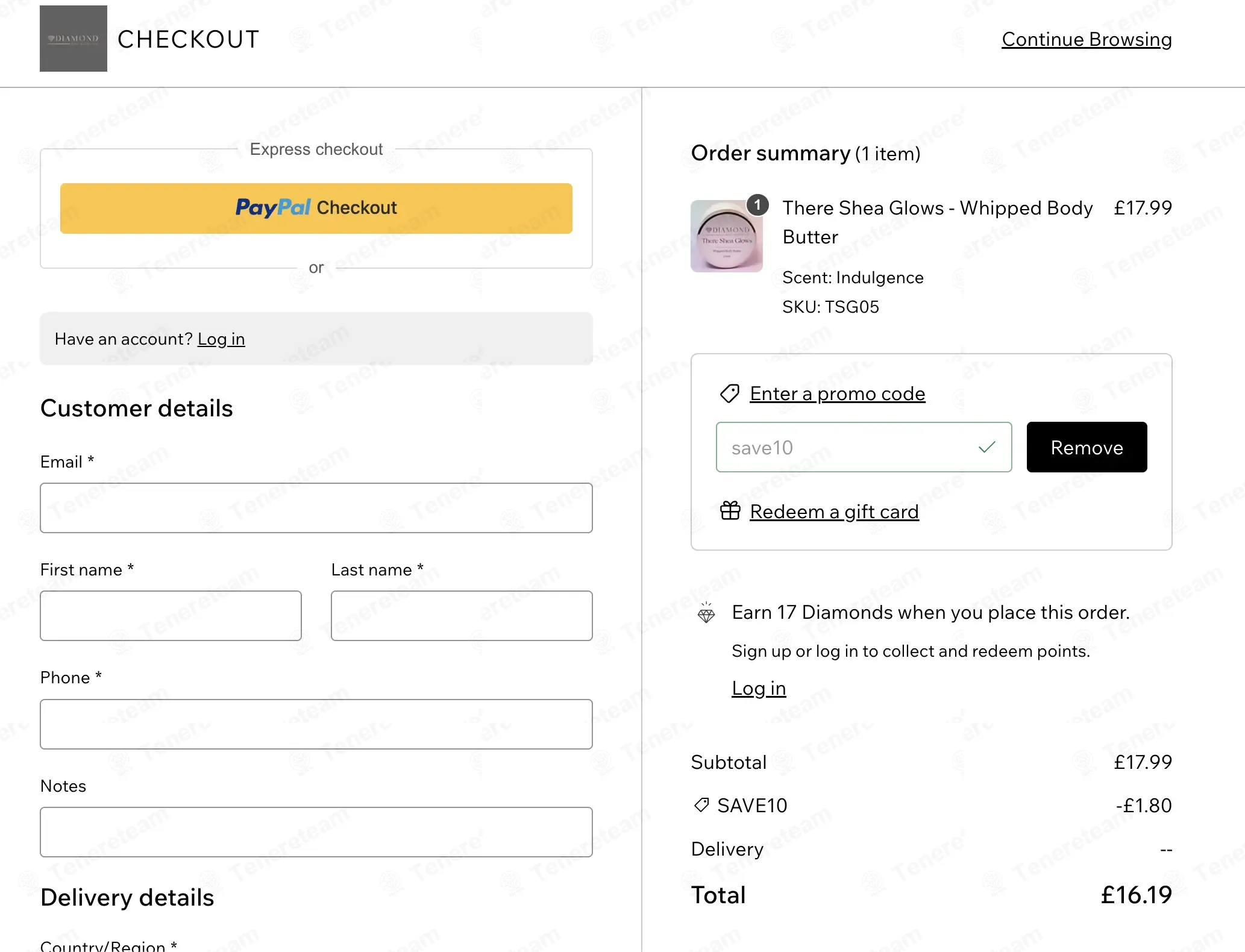Screen dimensions: 1245x952
Task: Focus the First name field
Action: point(171,616)
